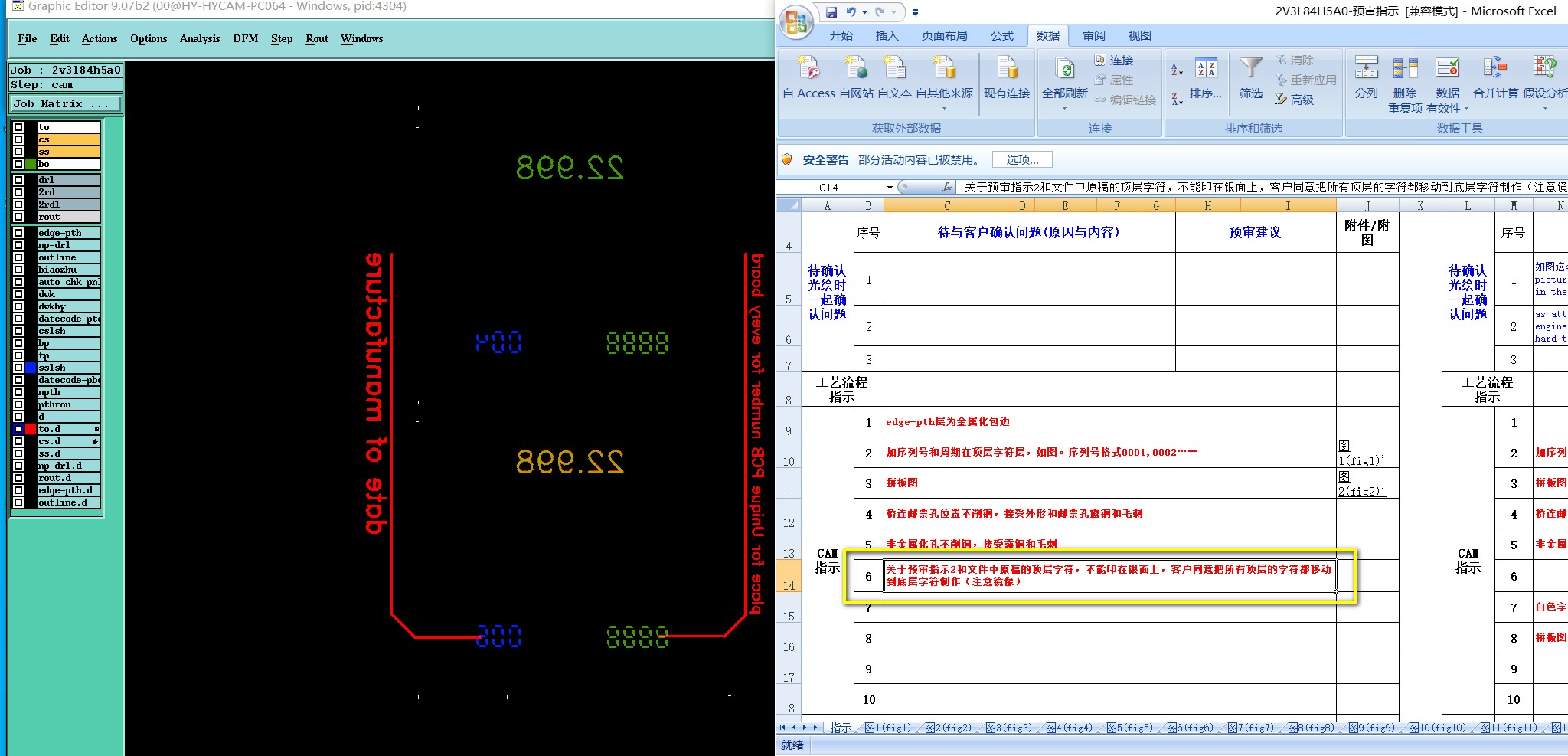Image resolution: width=1568 pixels, height=756 pixels.
Task: Open the File menu in Graphic Editor
Action: point(28,38)
